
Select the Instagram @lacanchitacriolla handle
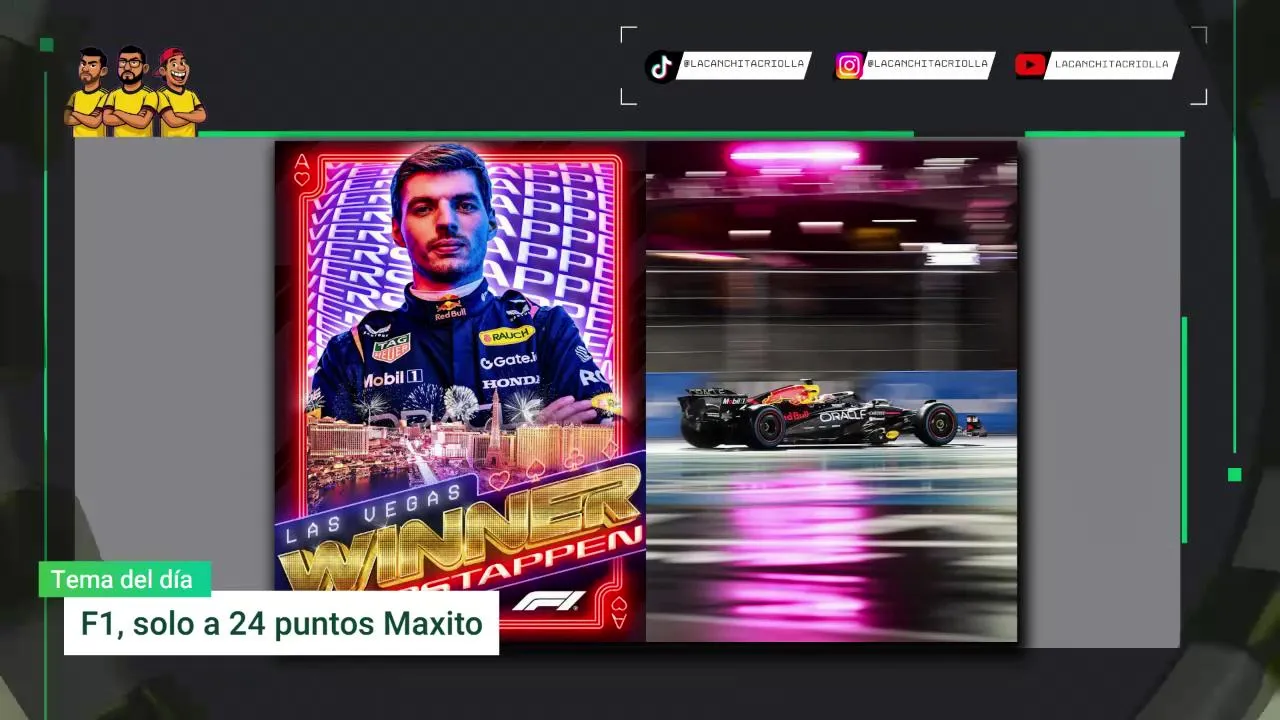(x=927, y=64)
